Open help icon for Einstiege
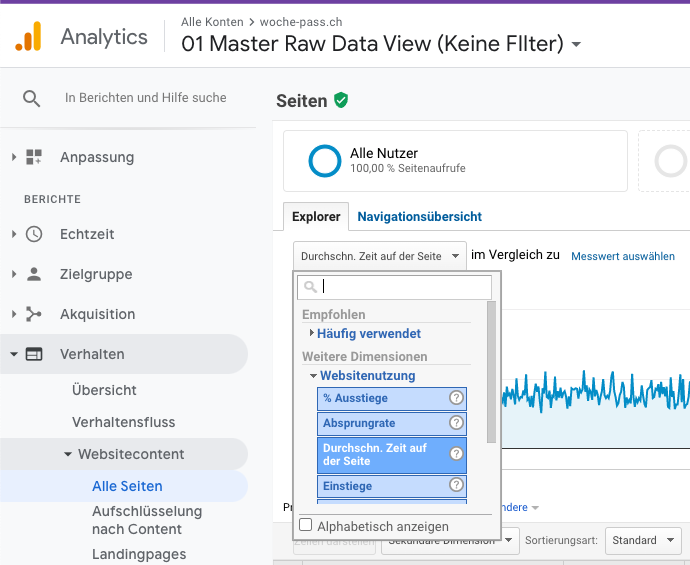The height and width of the screenshot is (565, 690). 456,484
